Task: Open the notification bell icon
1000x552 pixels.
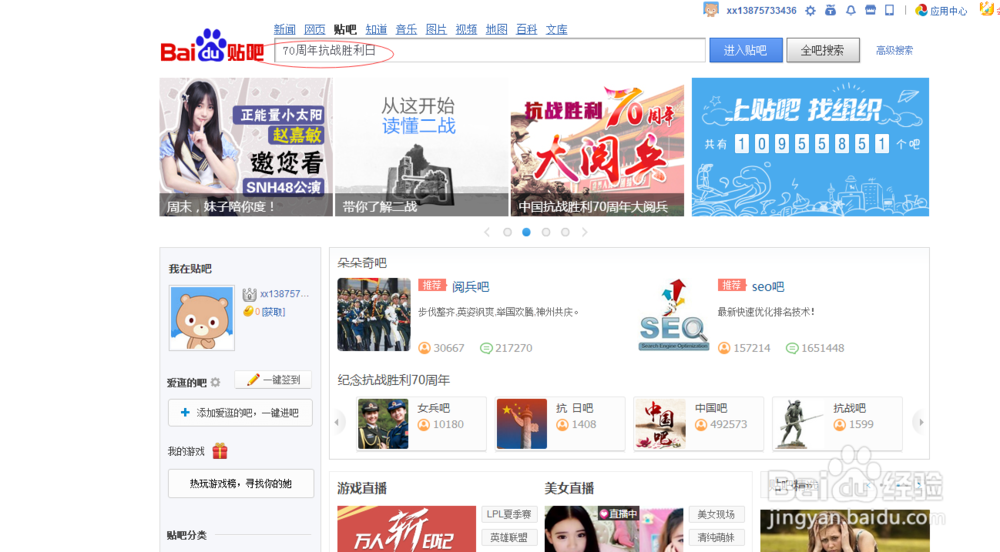Action: (x=850, y=10)
